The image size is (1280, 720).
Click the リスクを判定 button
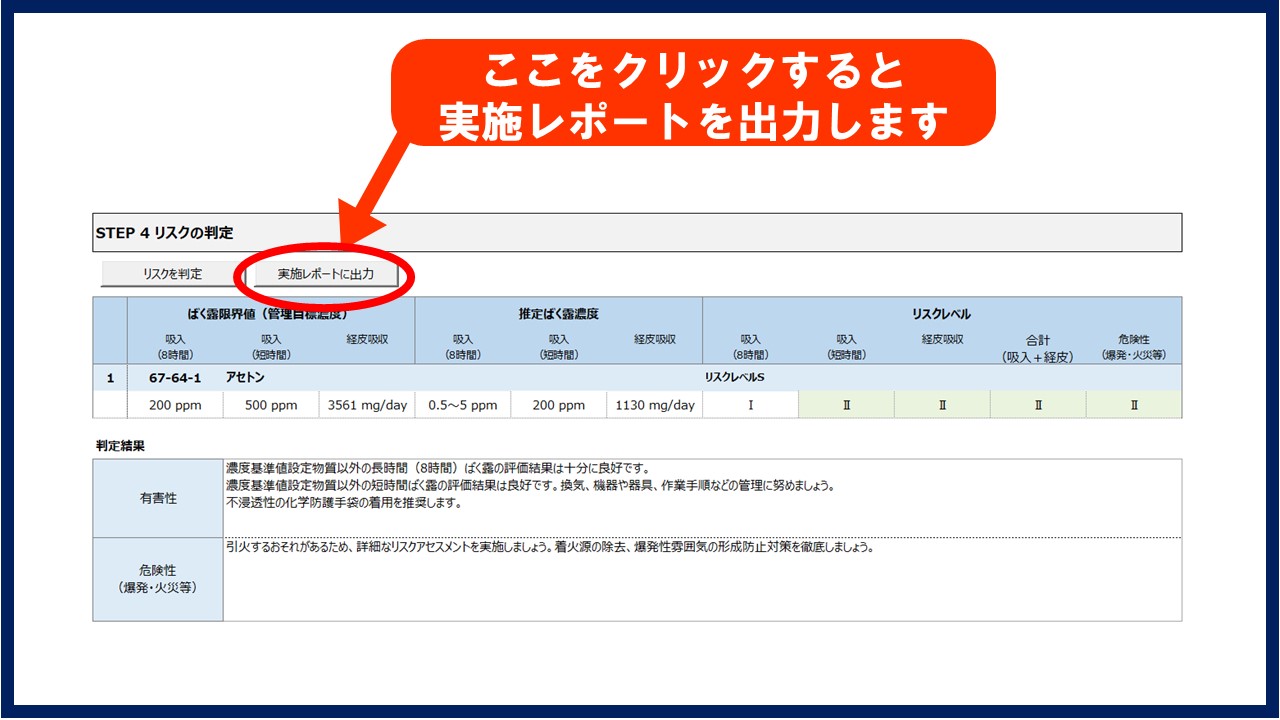click(171, 274)
